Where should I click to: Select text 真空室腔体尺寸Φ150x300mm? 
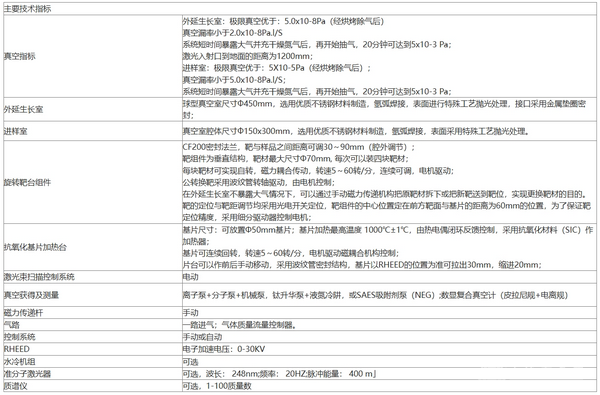236,131
